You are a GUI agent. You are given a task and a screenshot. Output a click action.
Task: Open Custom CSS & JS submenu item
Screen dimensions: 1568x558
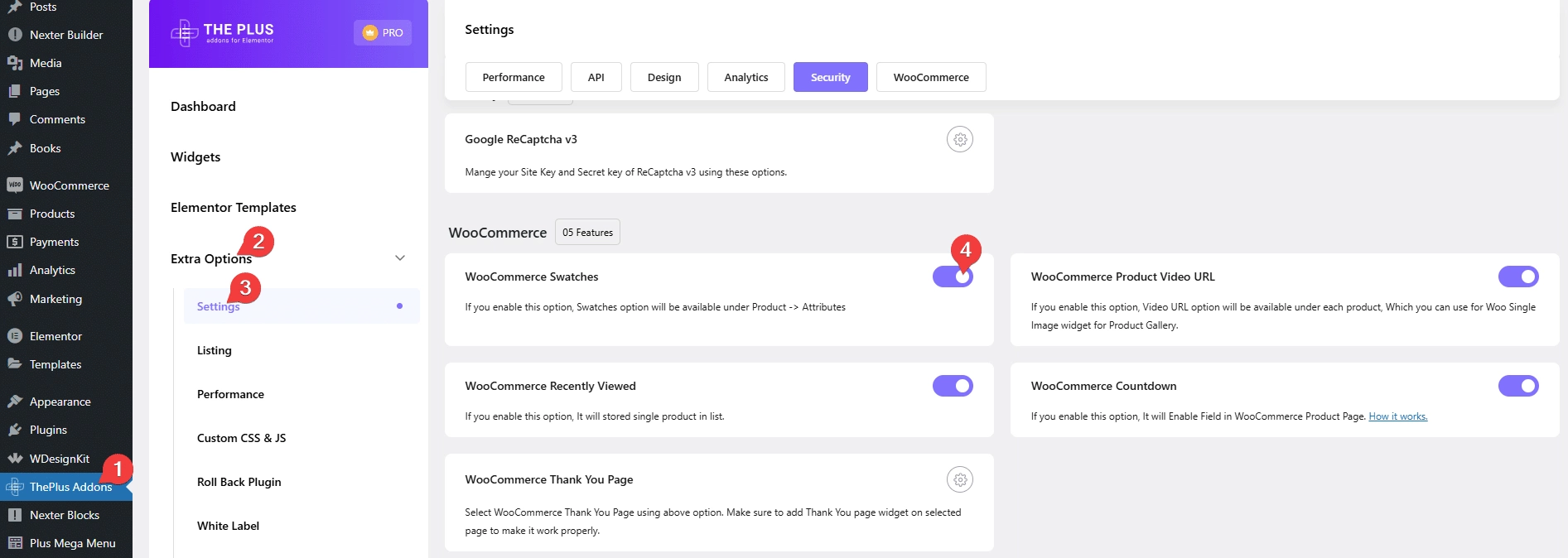click(x=241, y=438)
